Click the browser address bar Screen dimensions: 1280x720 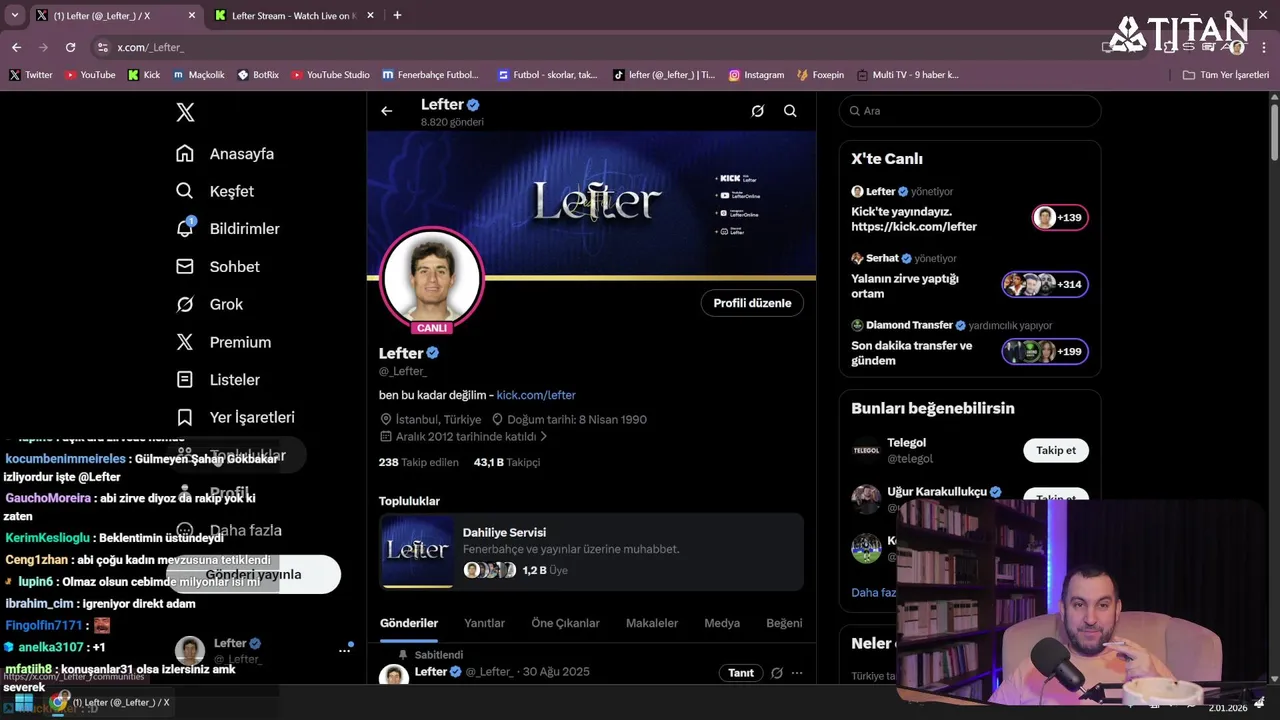[x=600, y=47]
